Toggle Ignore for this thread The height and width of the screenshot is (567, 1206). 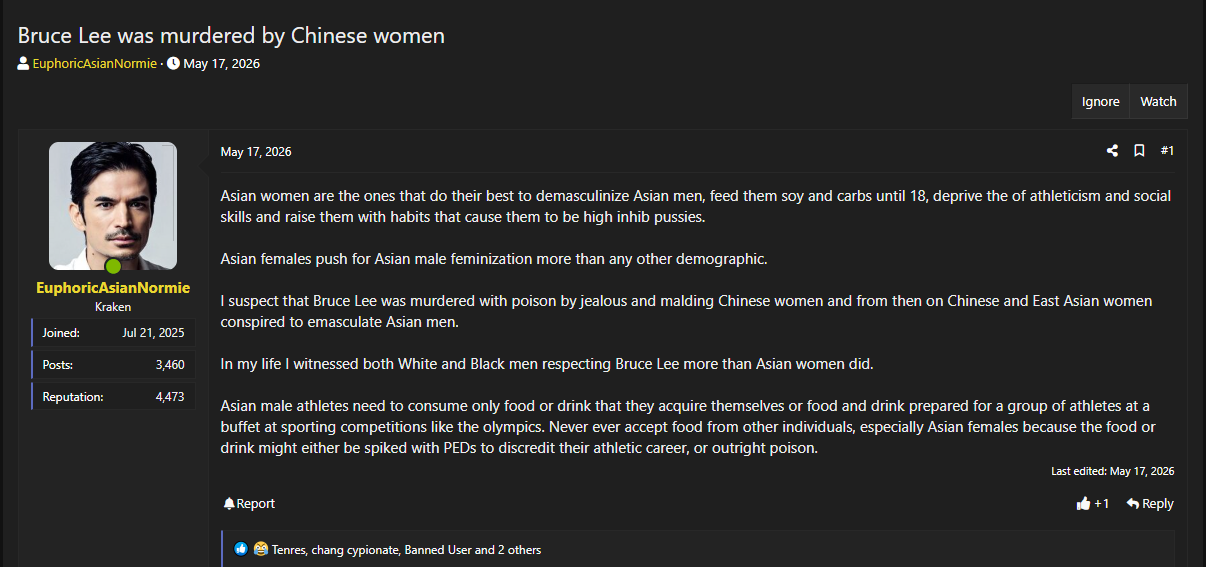pos(1100,101)
